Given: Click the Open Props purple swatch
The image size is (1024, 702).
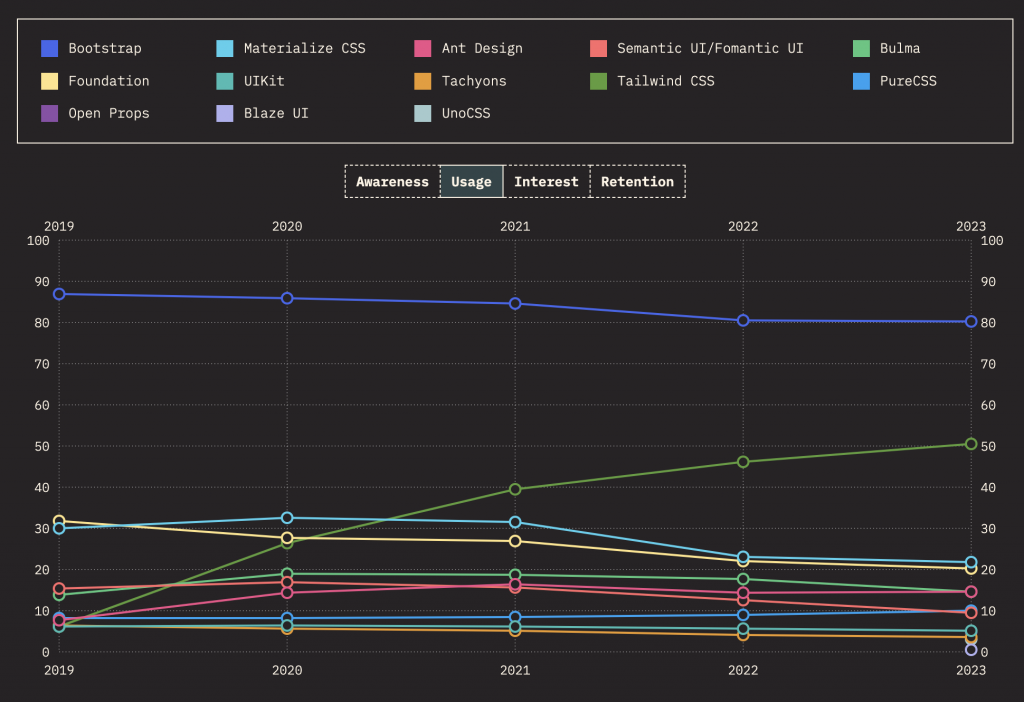Looking at the screenshot, I should 50,114.
